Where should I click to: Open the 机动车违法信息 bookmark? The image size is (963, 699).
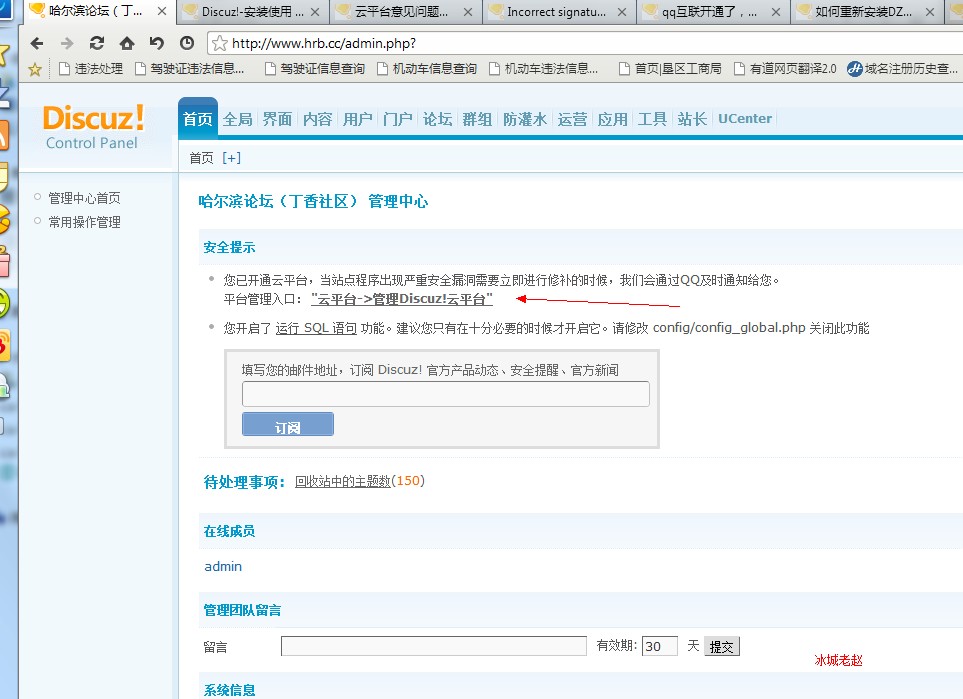[544, 69]
